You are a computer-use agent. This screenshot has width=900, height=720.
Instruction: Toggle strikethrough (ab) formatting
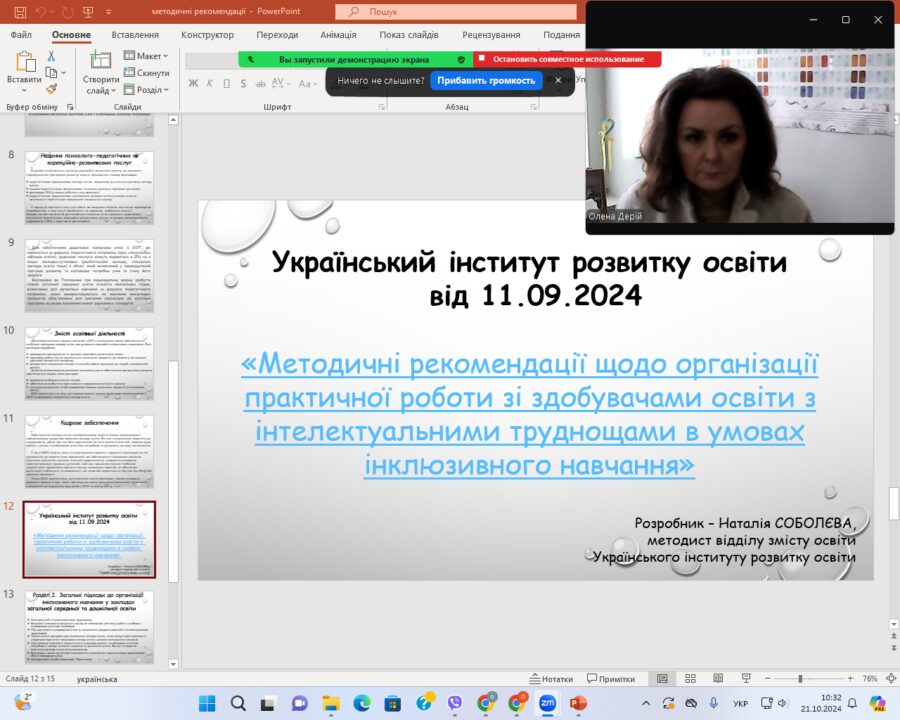coord(261,84)
